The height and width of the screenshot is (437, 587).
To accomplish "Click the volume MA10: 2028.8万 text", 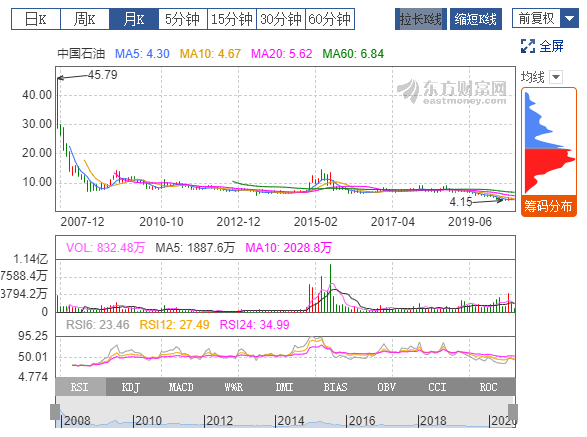I will [289, 248].
